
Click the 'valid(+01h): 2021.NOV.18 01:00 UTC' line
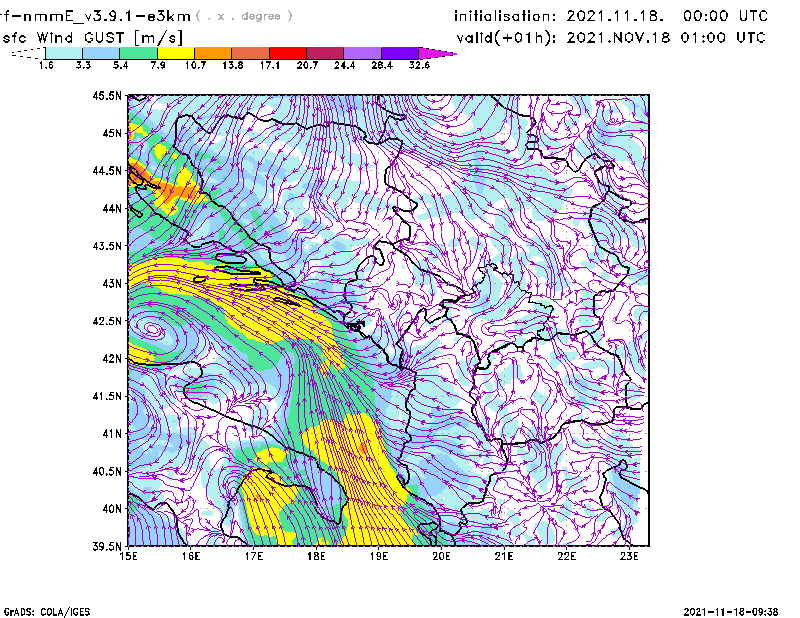click(611, 38)
